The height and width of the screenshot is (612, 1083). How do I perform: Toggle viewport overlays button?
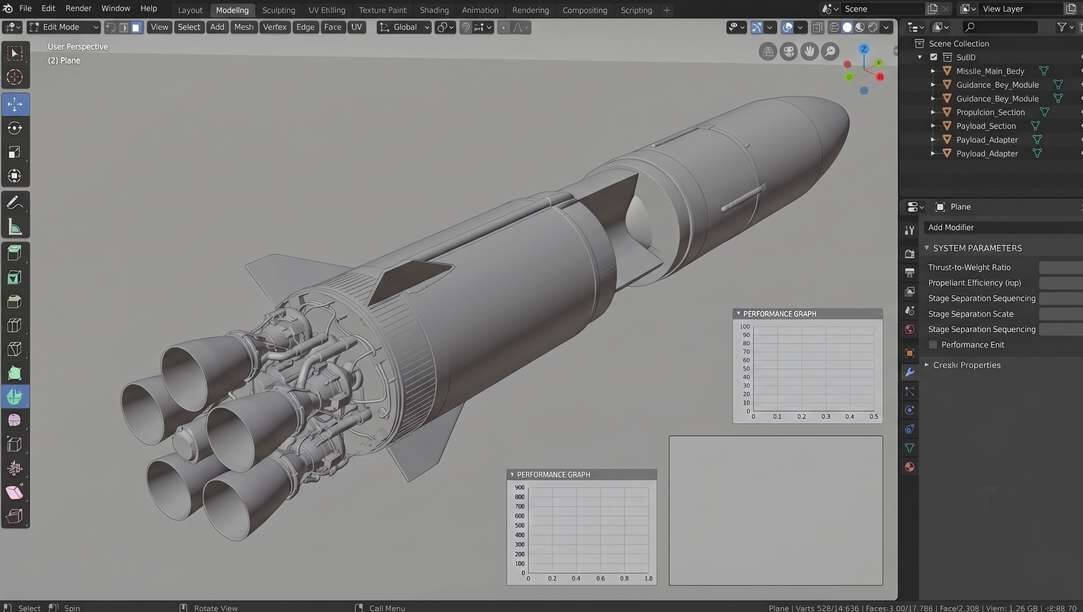tap(787, 28)
